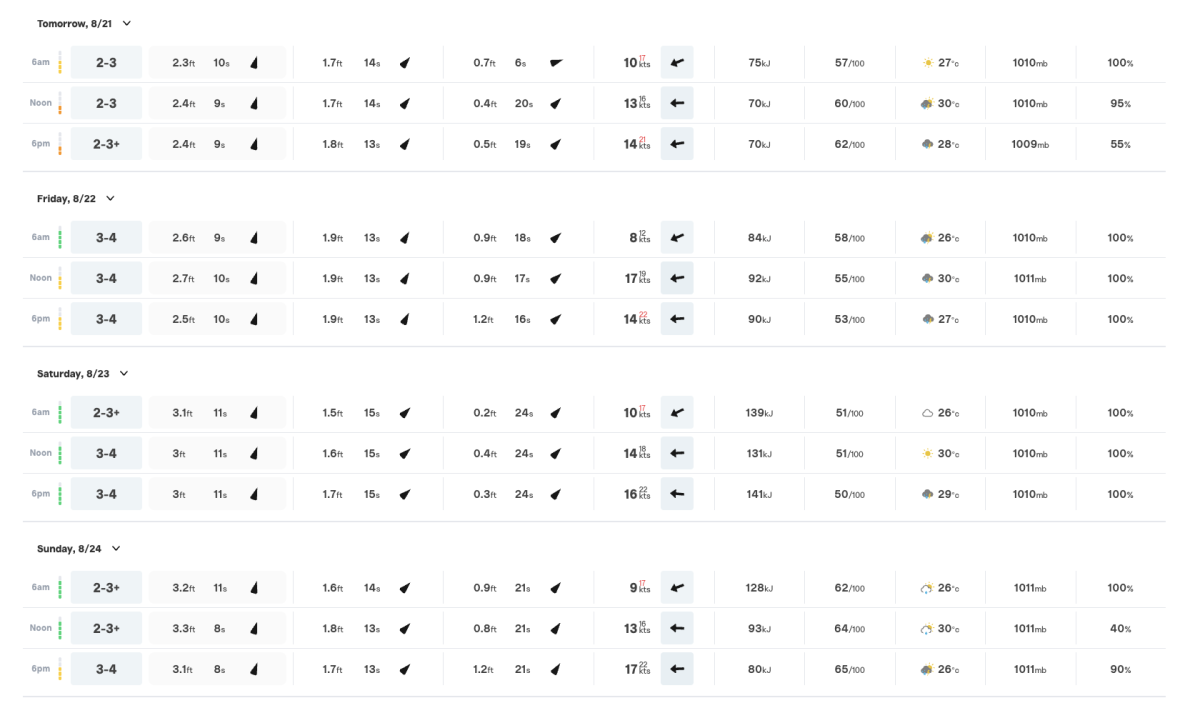Click sunny weather icon for Tomorrow 6am
The height and width of the screenshot is (713, 1200).
(928, 63)
